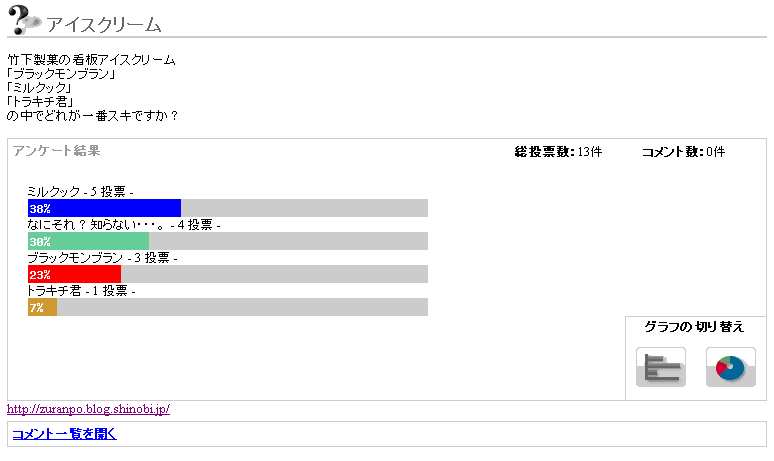
Task: Click the red ブラックモンブラン 23% bar
Action: [74, 274]
